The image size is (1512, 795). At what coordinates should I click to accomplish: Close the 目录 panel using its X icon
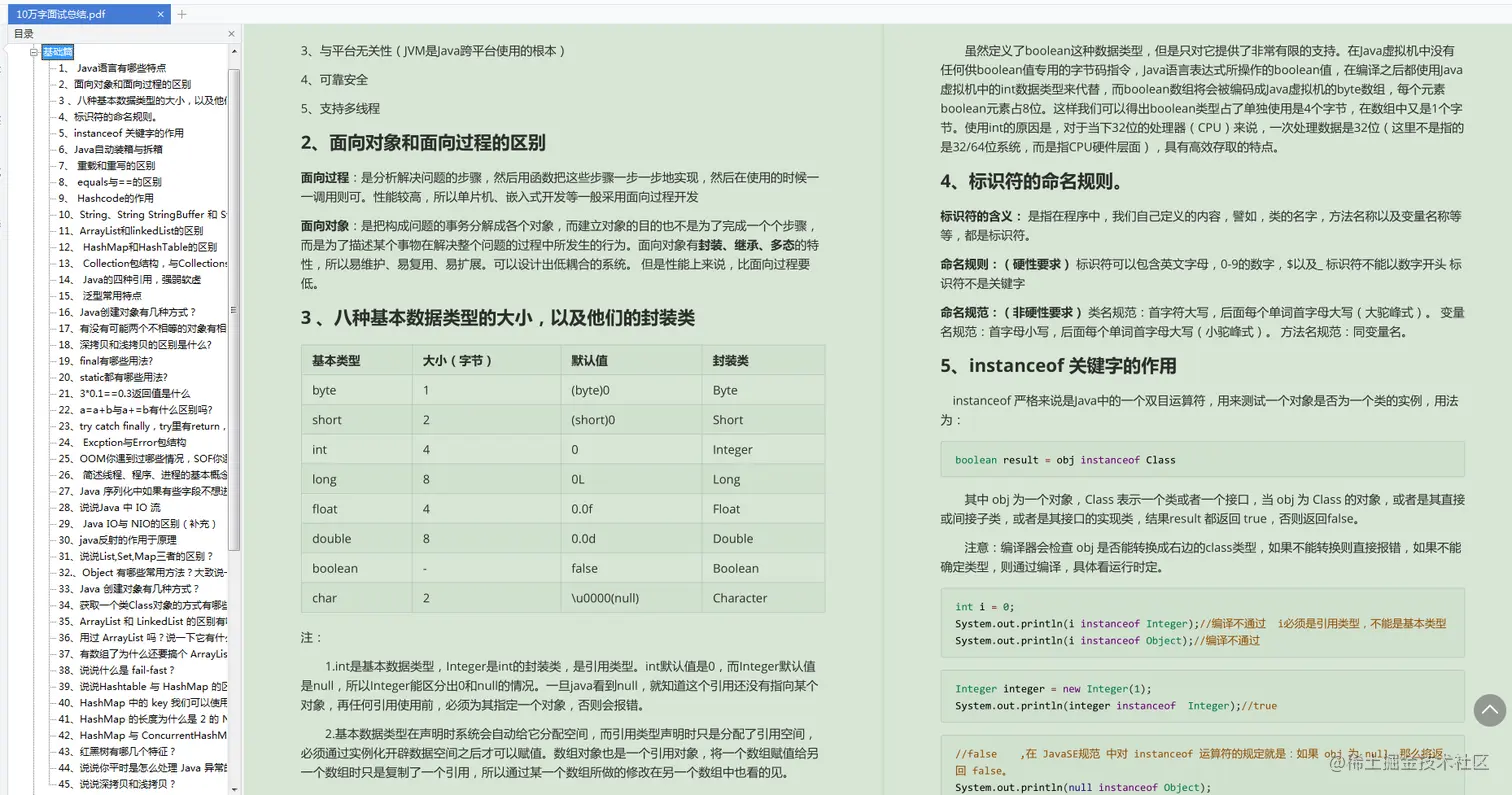click(231, 32)
